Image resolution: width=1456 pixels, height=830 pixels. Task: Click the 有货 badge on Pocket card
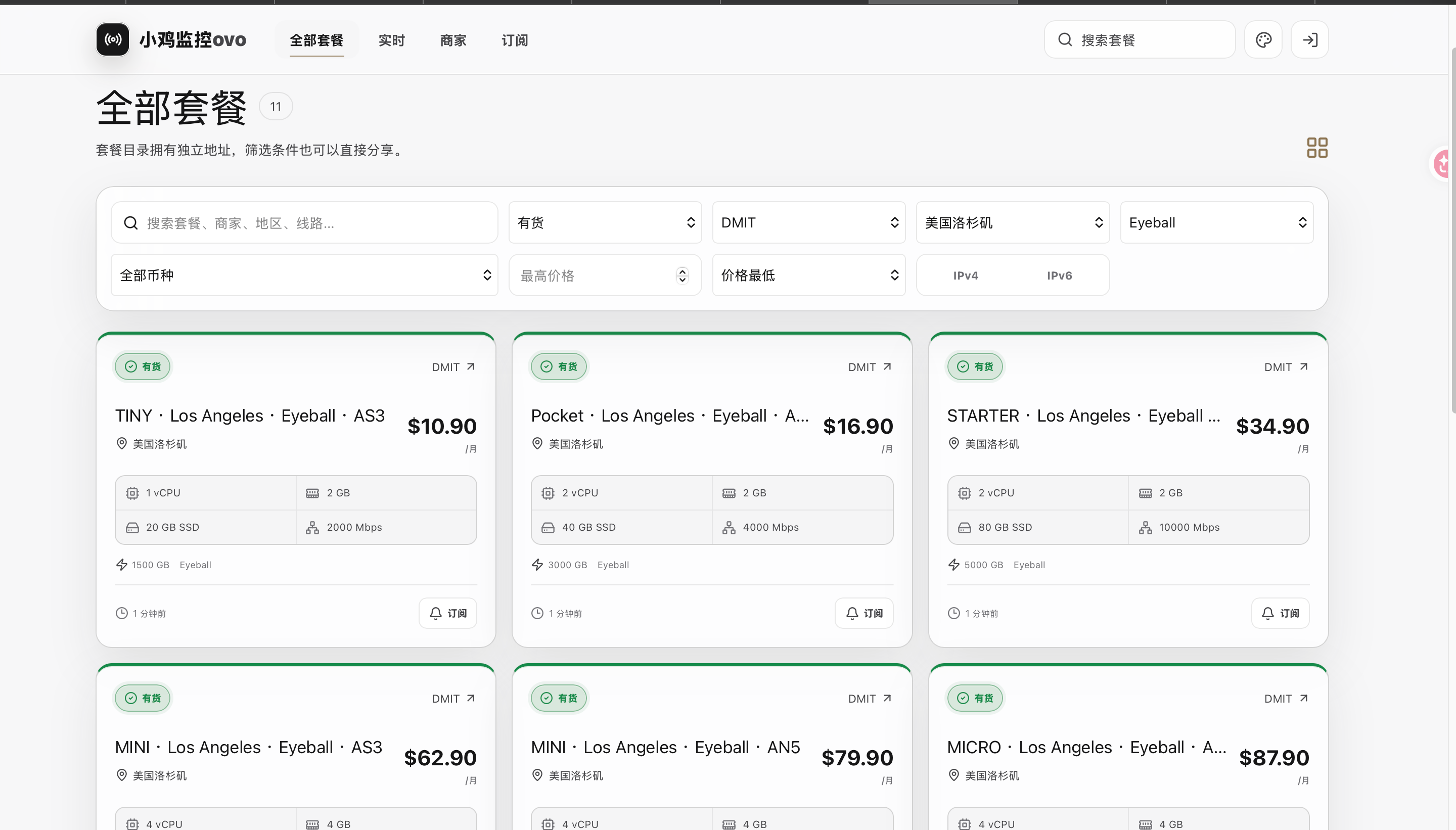(x=559, y=366)
